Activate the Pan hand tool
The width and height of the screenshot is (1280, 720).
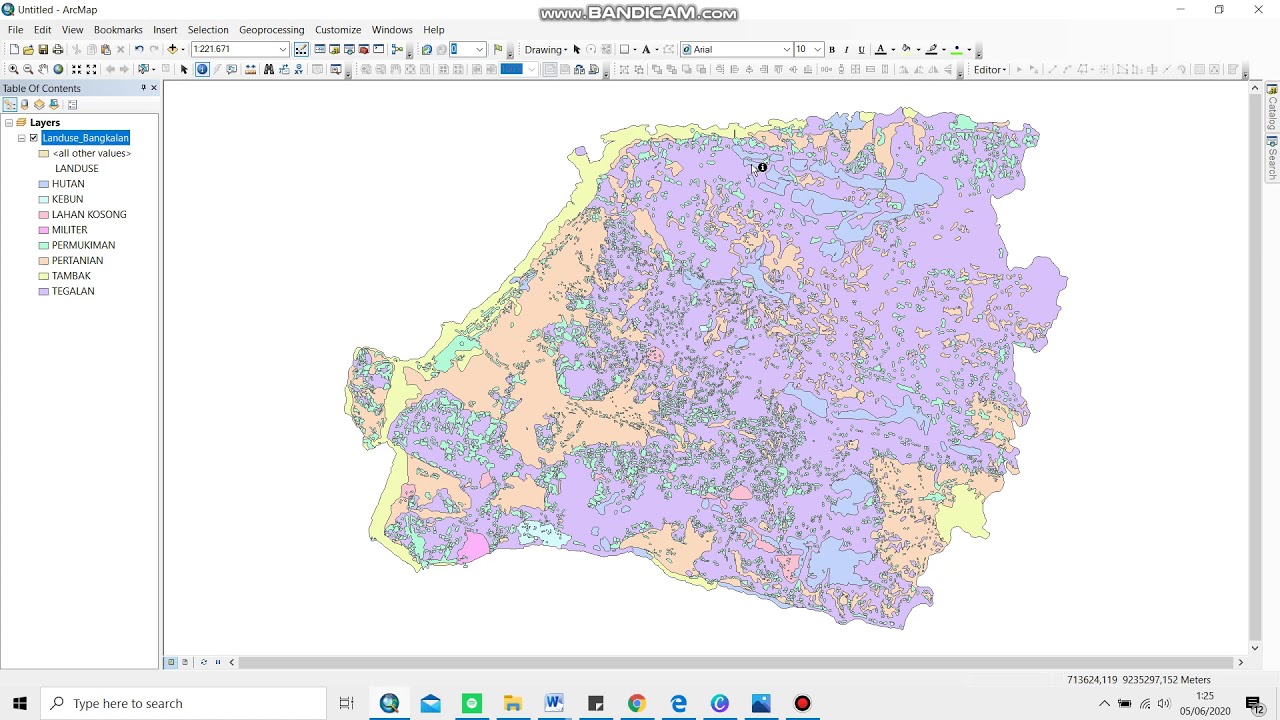(43, 69)
